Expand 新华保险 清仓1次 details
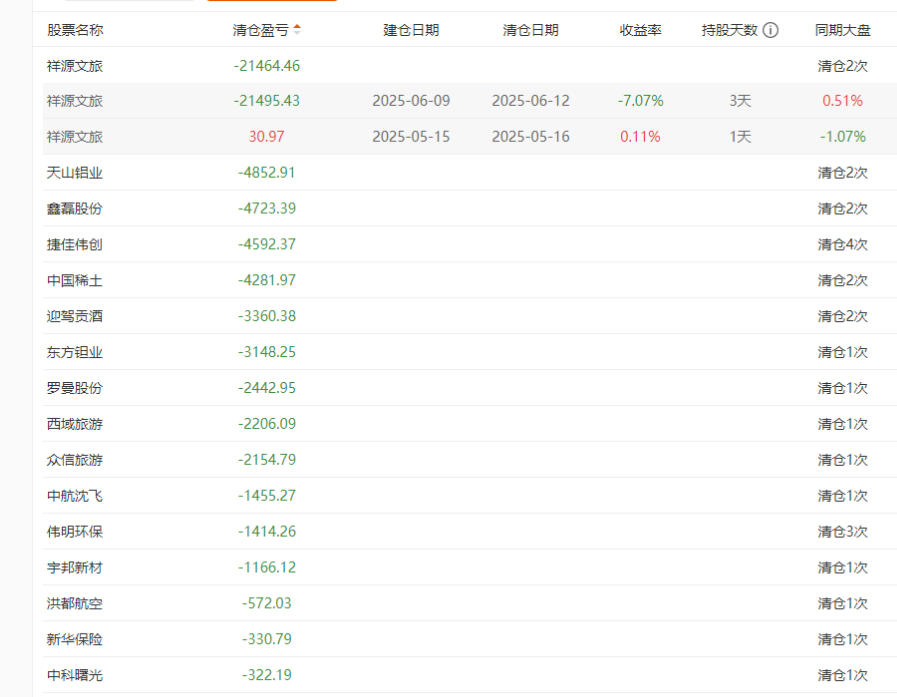The width and height of the screenshot is (897, 697). click(x=843, y=639)
